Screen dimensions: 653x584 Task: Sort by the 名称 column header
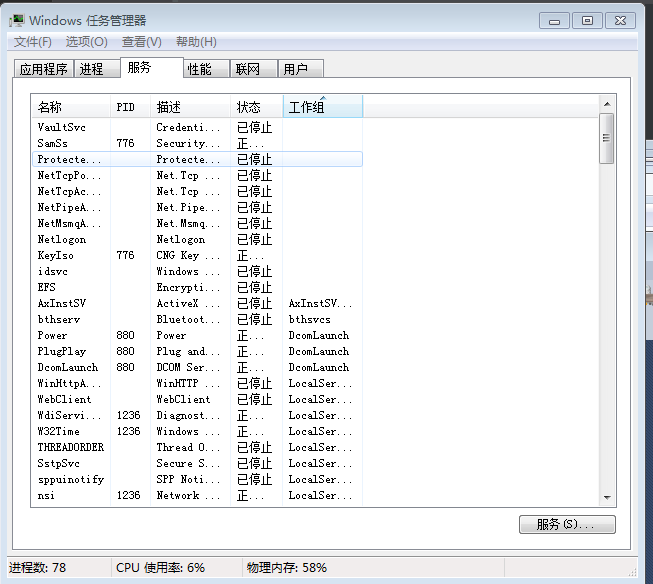click(71, 107)
